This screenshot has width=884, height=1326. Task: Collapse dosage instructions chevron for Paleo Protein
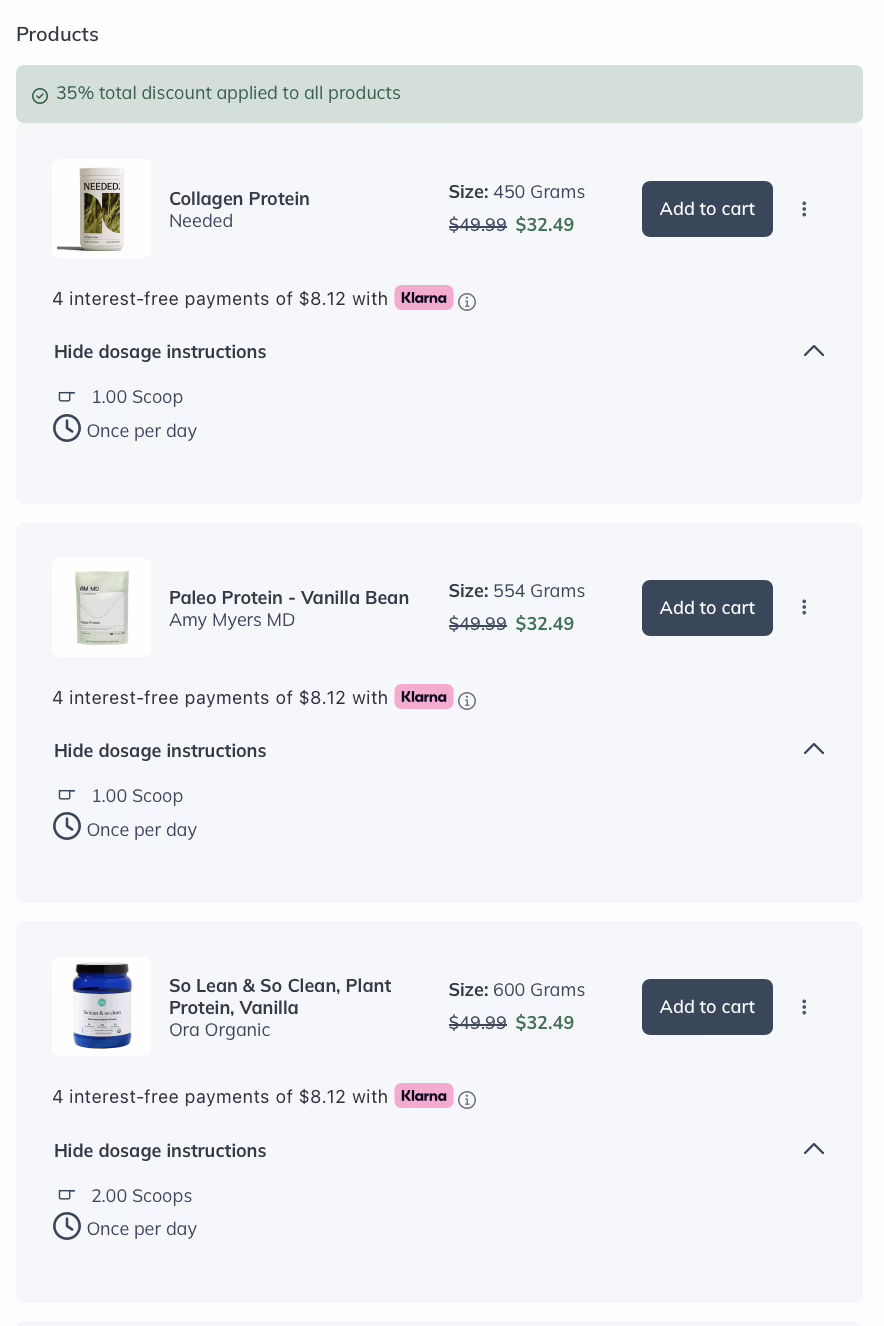coord(814,749)
